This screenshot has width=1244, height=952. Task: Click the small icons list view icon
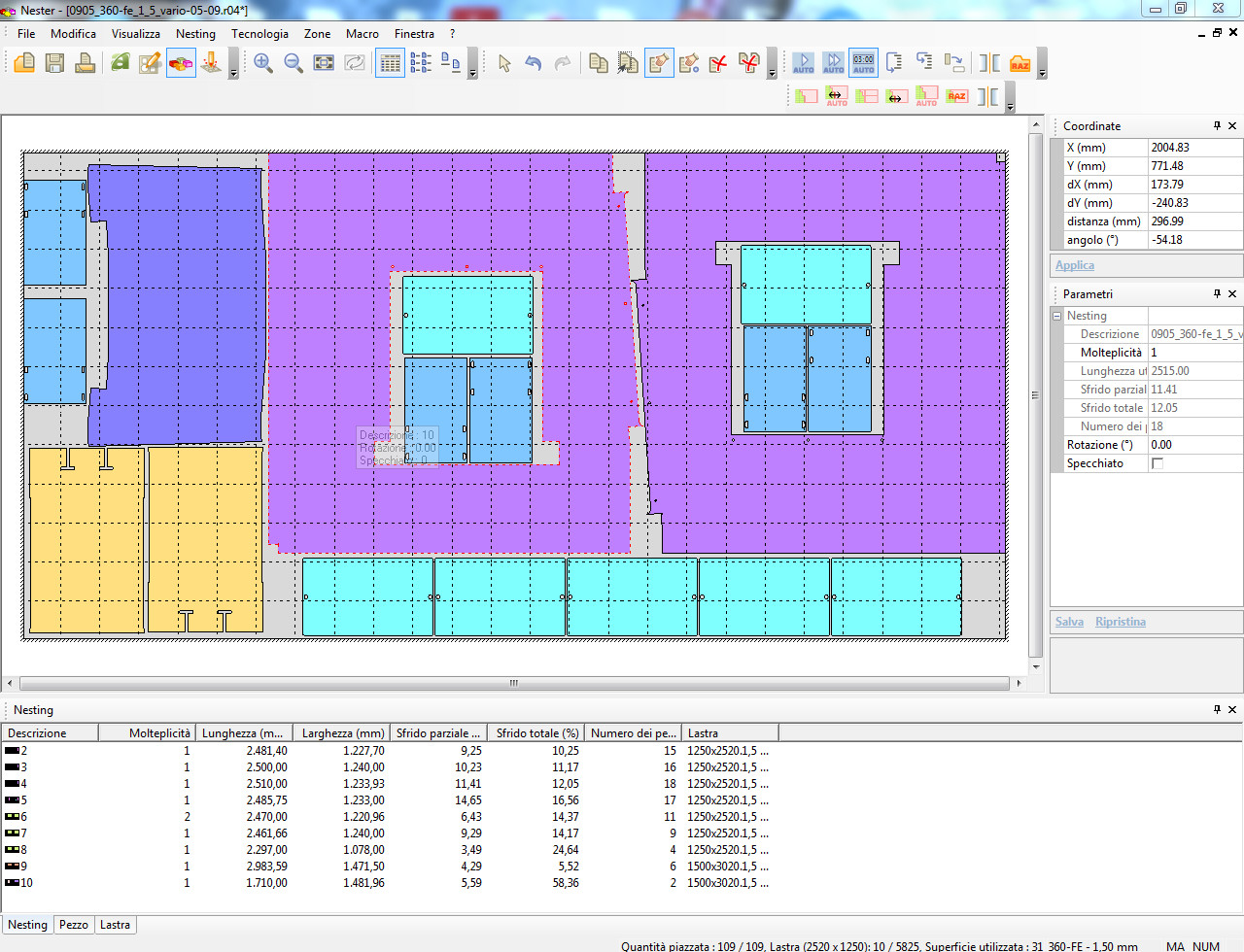(451, 63)
